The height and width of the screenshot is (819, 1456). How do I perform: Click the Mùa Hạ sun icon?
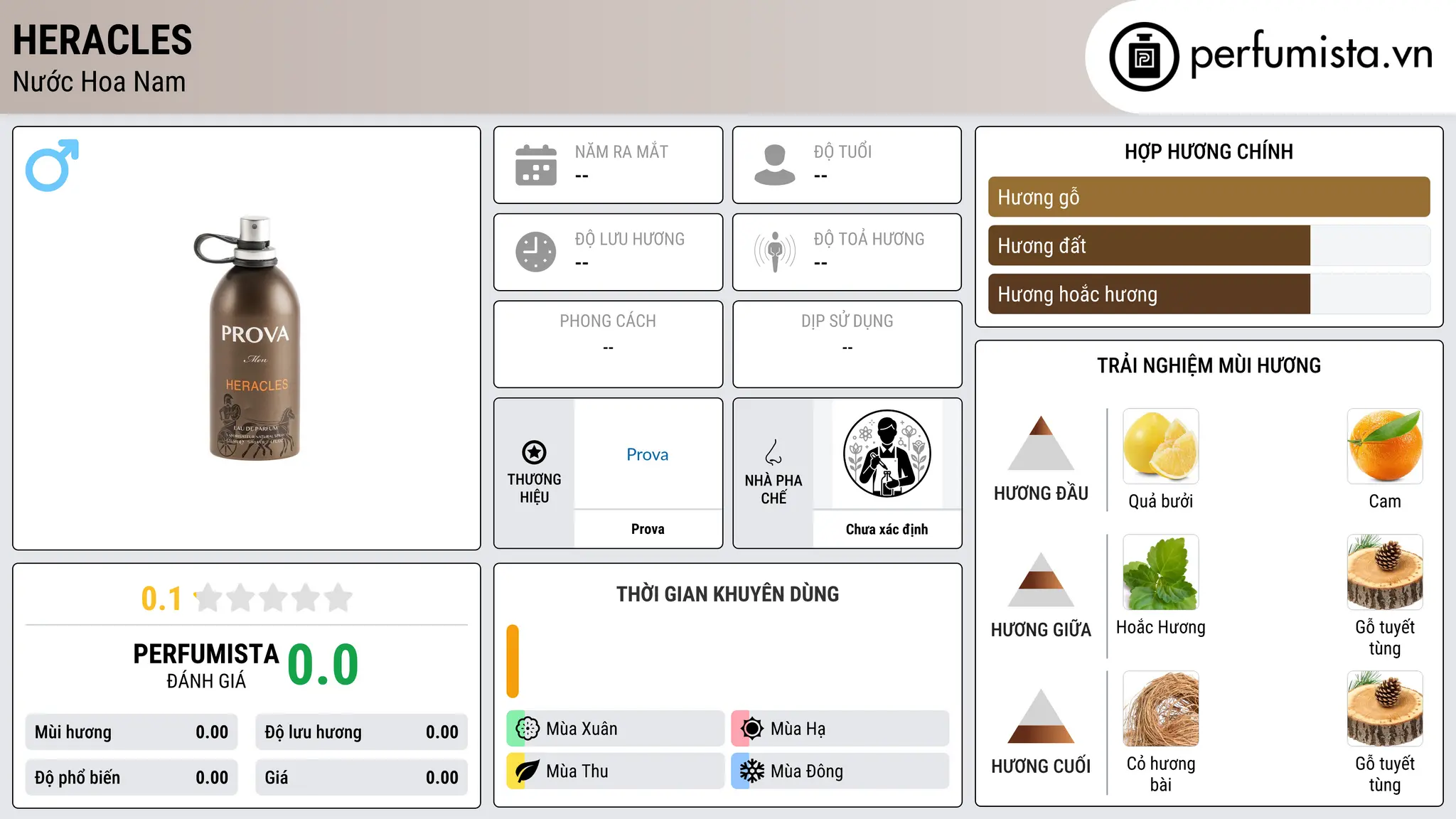click(752, 729)
